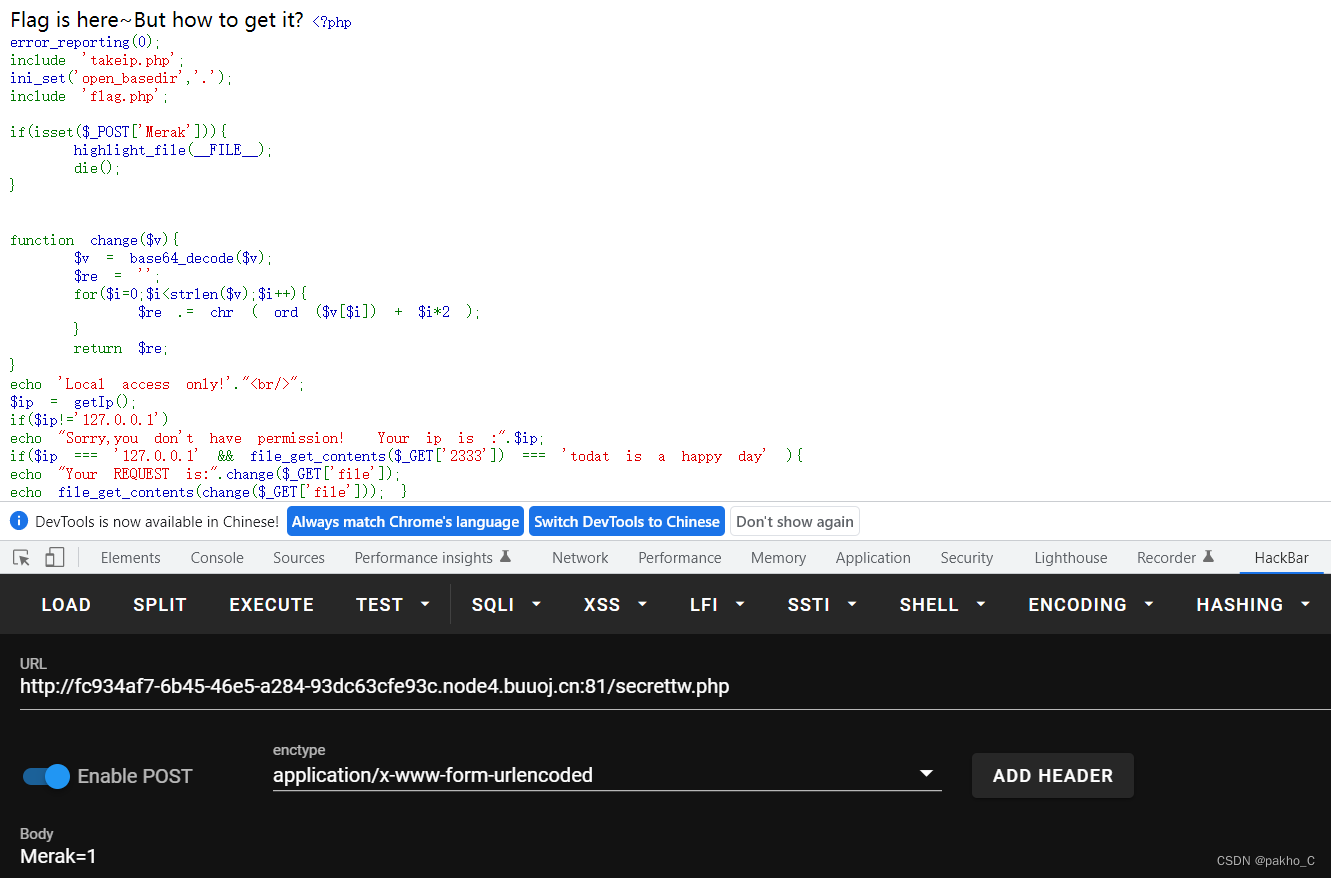Switch to the Console tab
Image resolution: width=1331 pixels, height=878 pixels.
(x=217, y=558)
